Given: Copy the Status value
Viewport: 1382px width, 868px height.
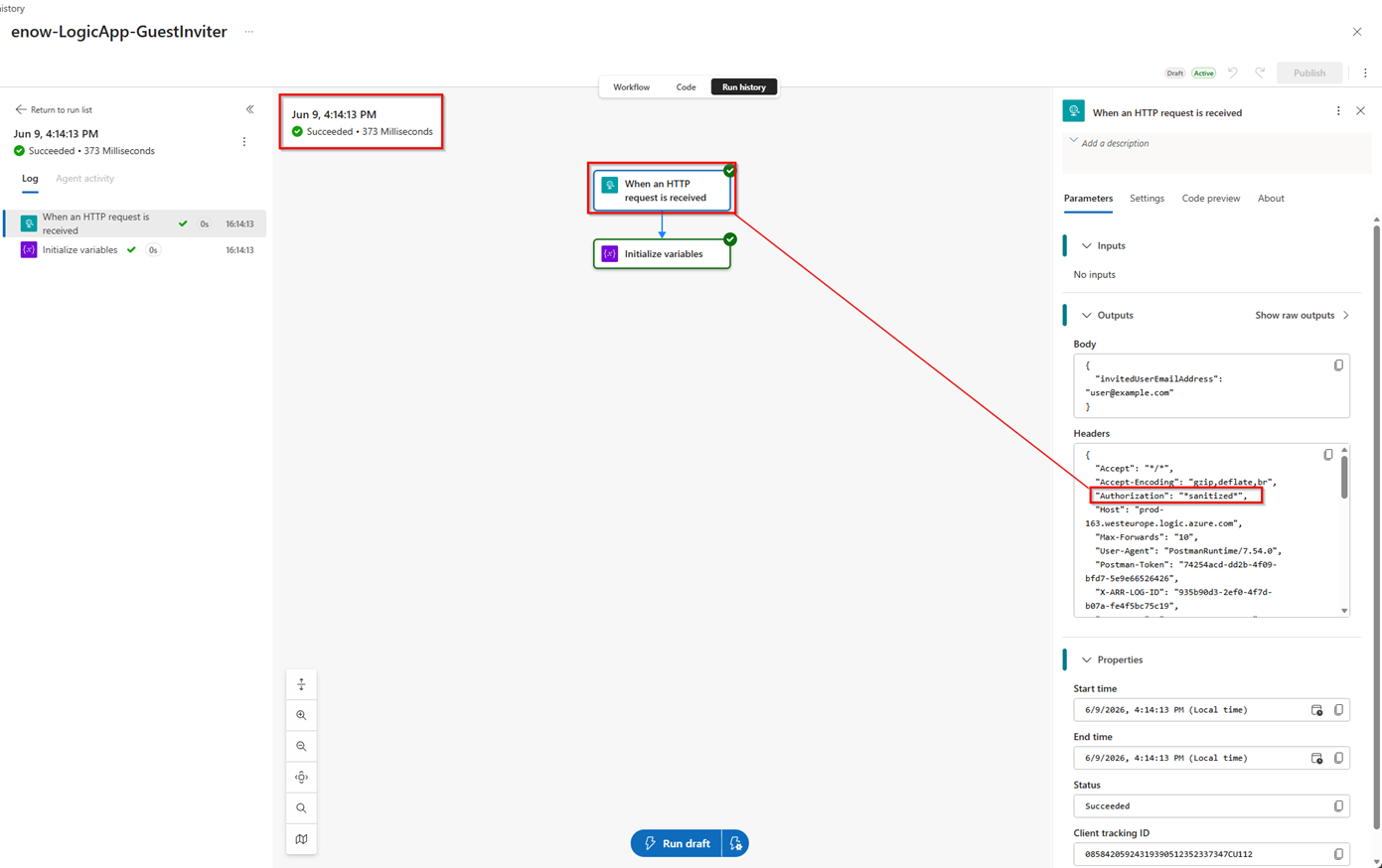Looking at the screenshot, I should [1338, 806].
